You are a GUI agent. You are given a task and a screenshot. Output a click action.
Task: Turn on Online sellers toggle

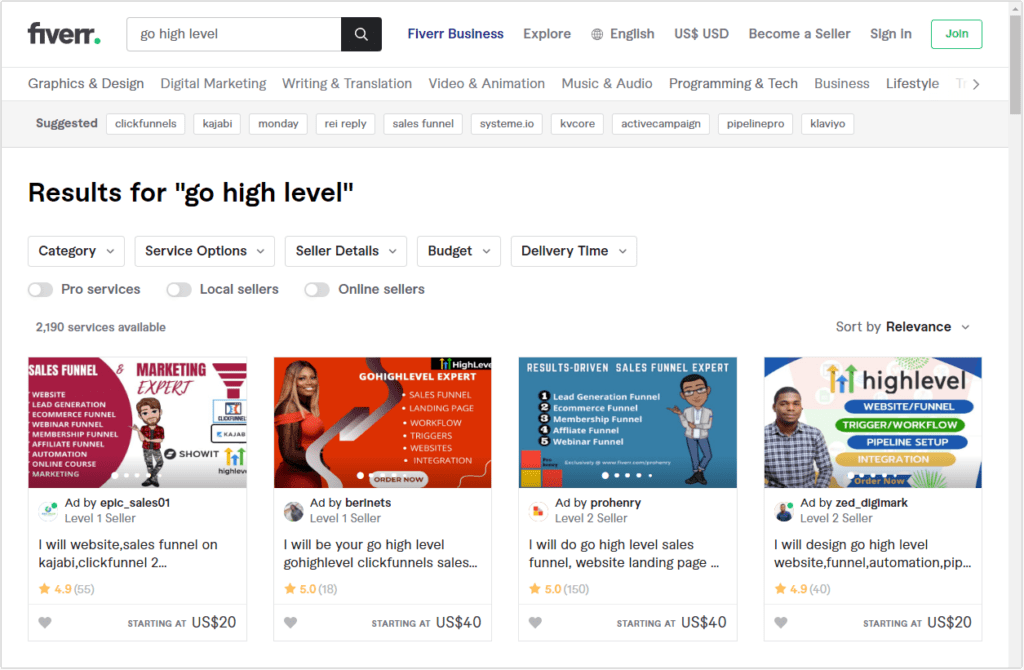(317, 289)
